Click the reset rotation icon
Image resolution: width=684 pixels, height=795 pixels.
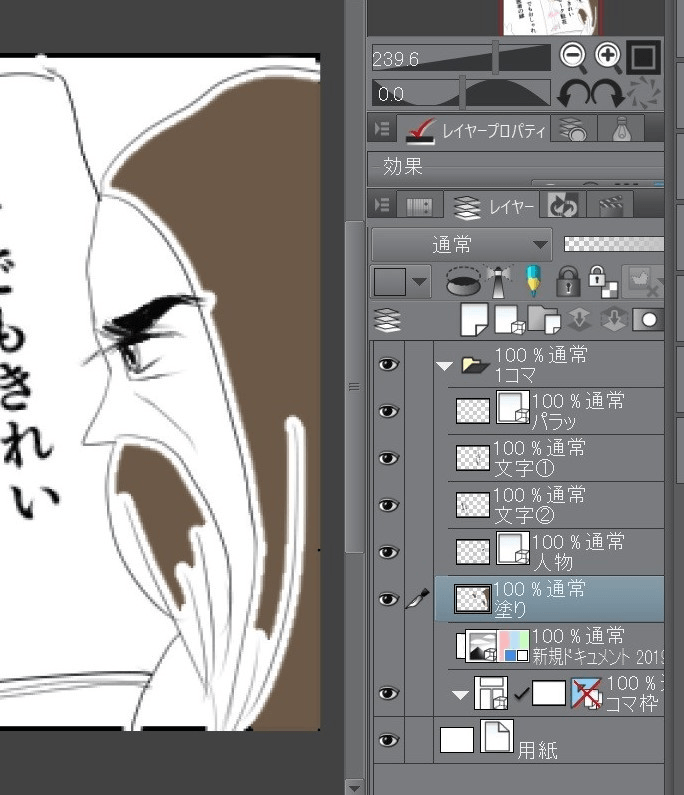(644, 92)
